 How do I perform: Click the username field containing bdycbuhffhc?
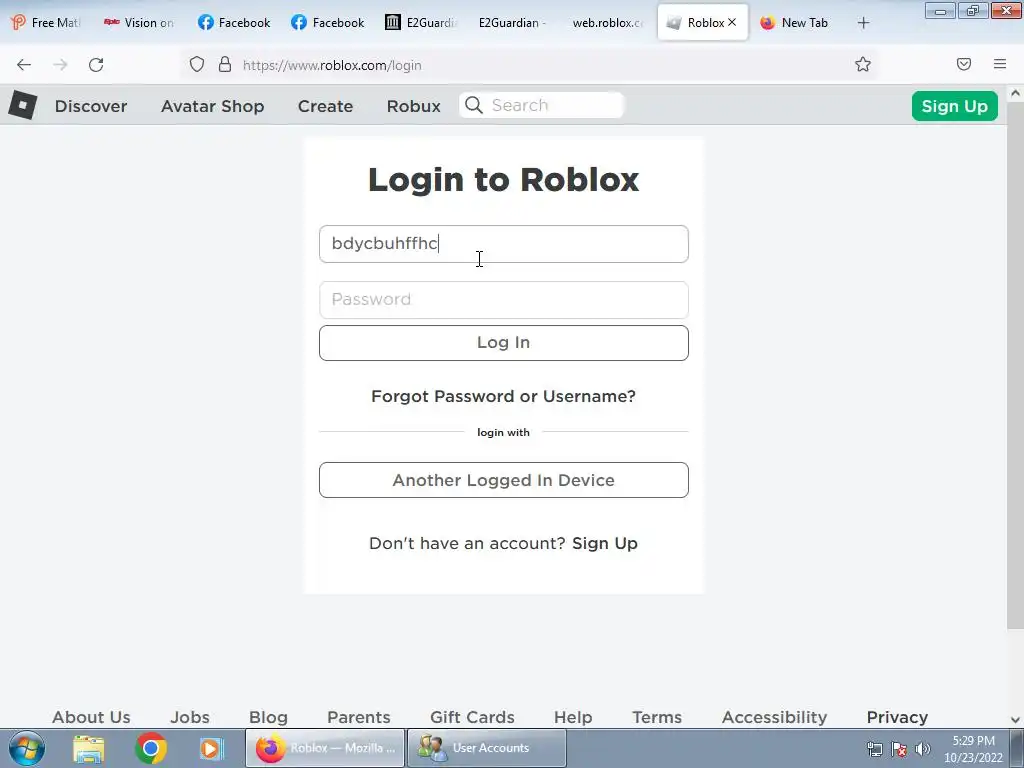[504, 244]
